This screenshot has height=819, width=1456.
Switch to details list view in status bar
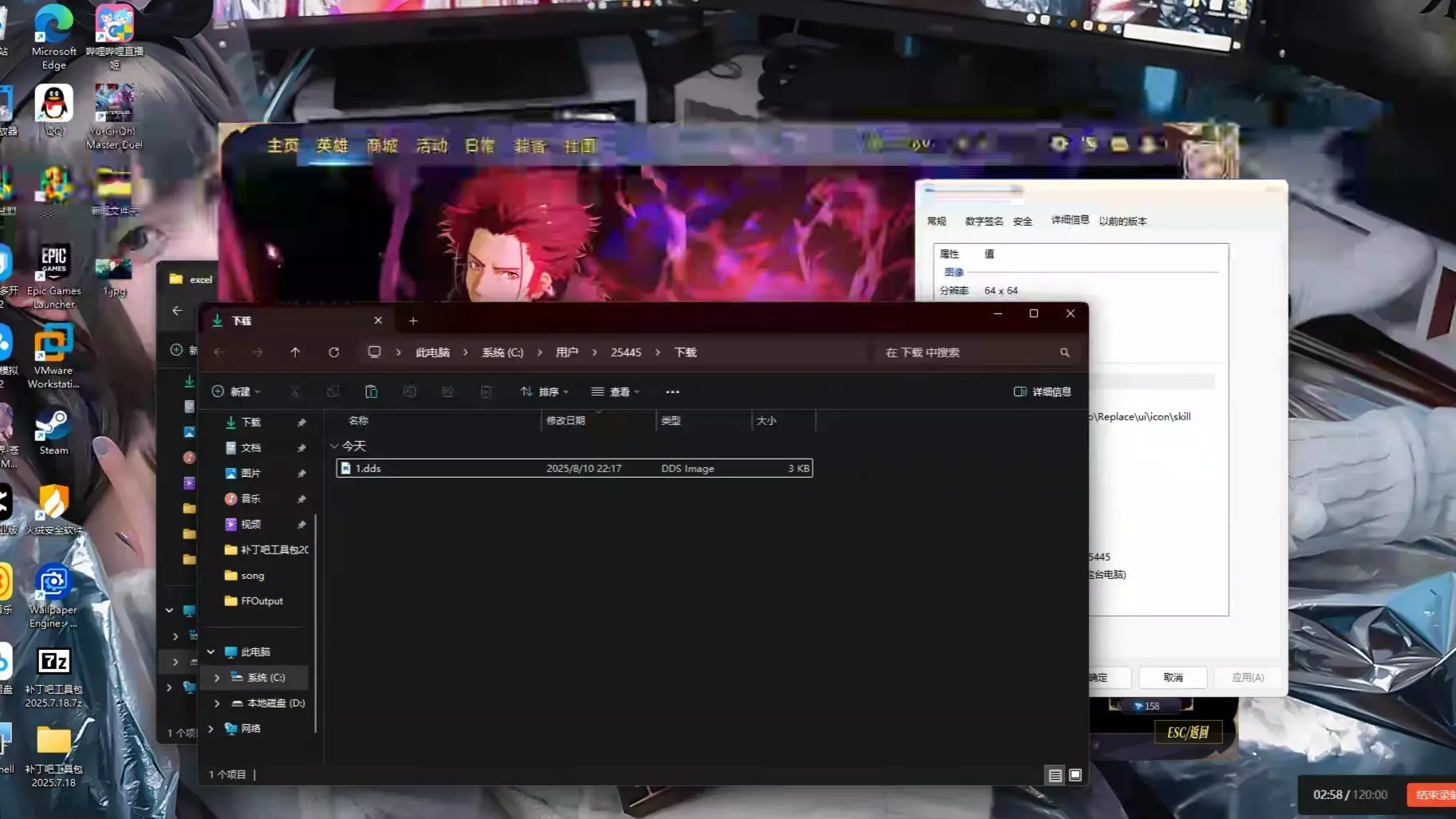(x=1055, y=774)
